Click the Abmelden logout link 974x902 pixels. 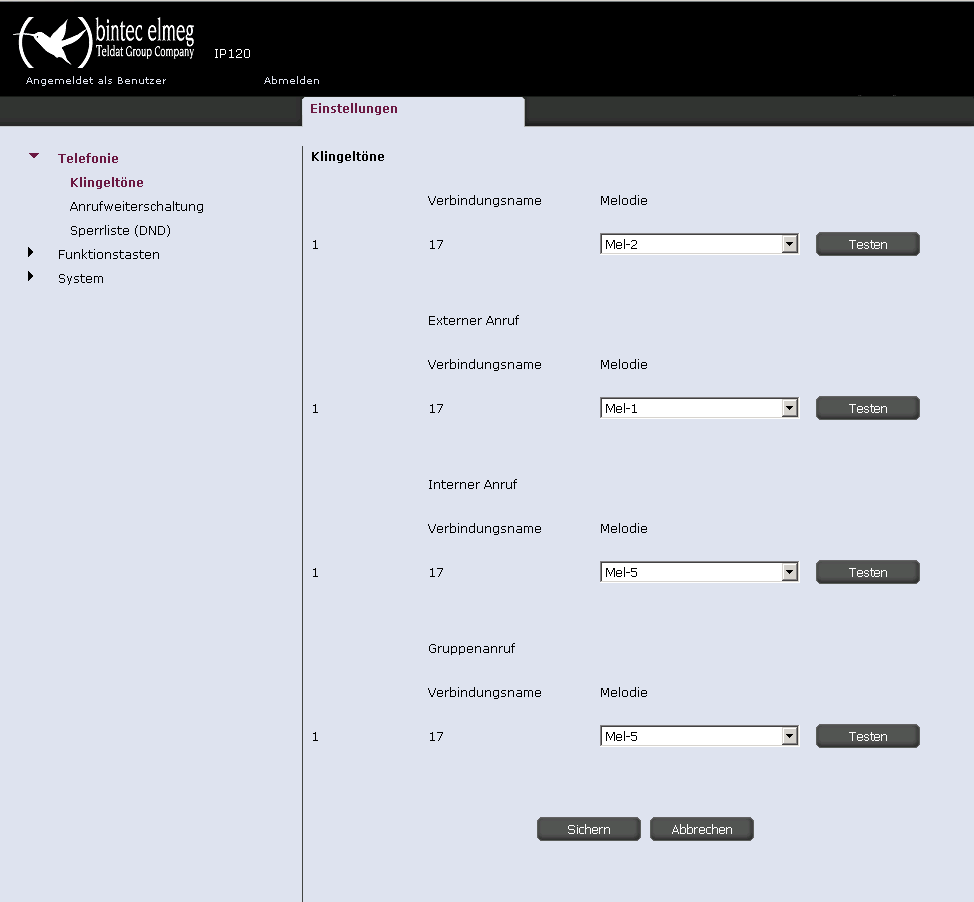(x=291, y=80)
